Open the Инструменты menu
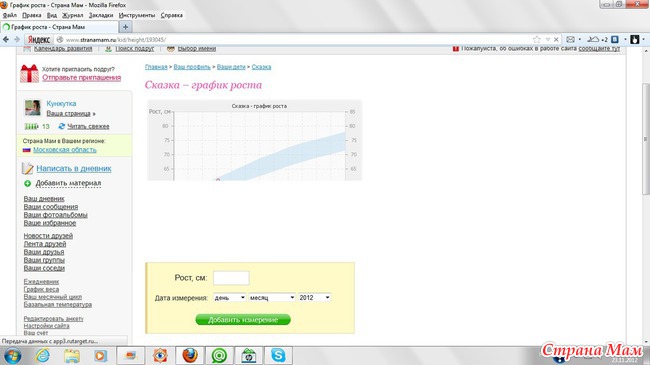This screenshot has width=650, height=365. click(137, 15)
